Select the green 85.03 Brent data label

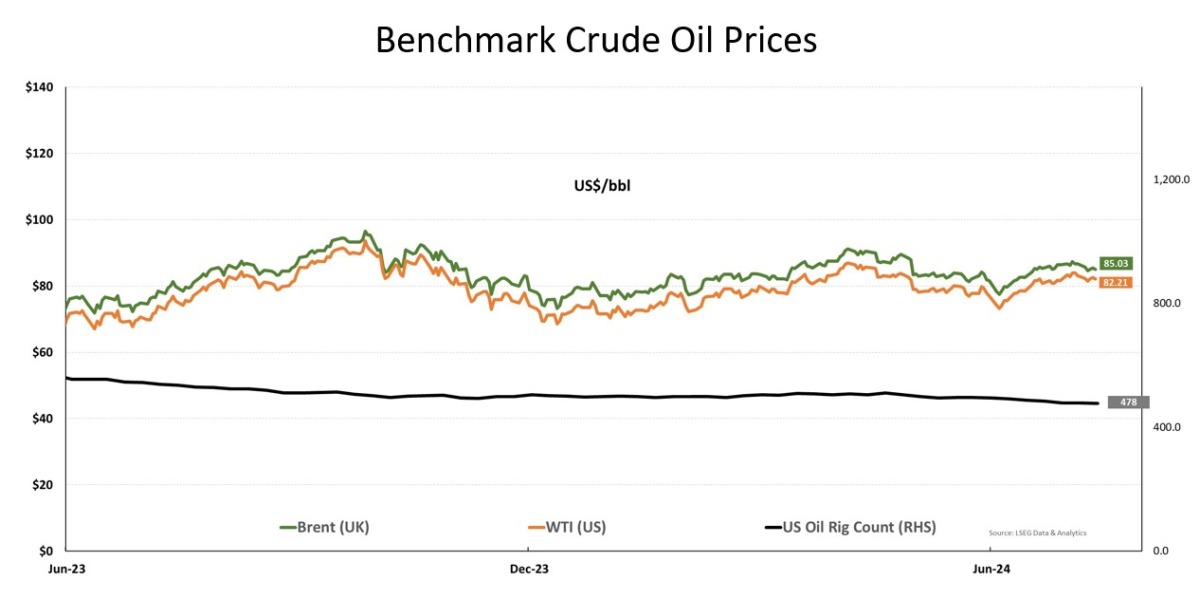click(x=1116, y=263)
